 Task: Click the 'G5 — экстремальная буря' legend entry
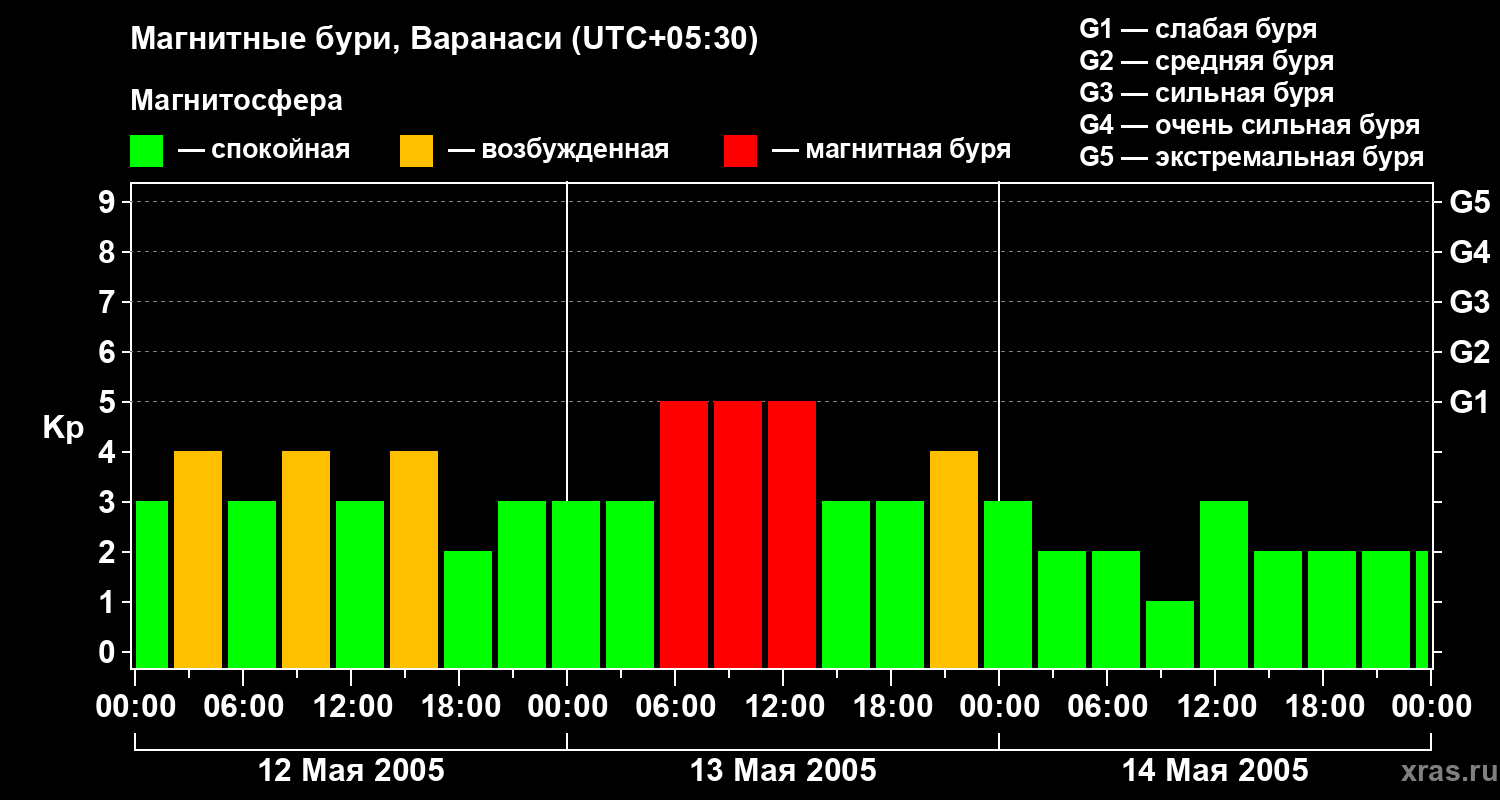click(x=1251, y=157)
